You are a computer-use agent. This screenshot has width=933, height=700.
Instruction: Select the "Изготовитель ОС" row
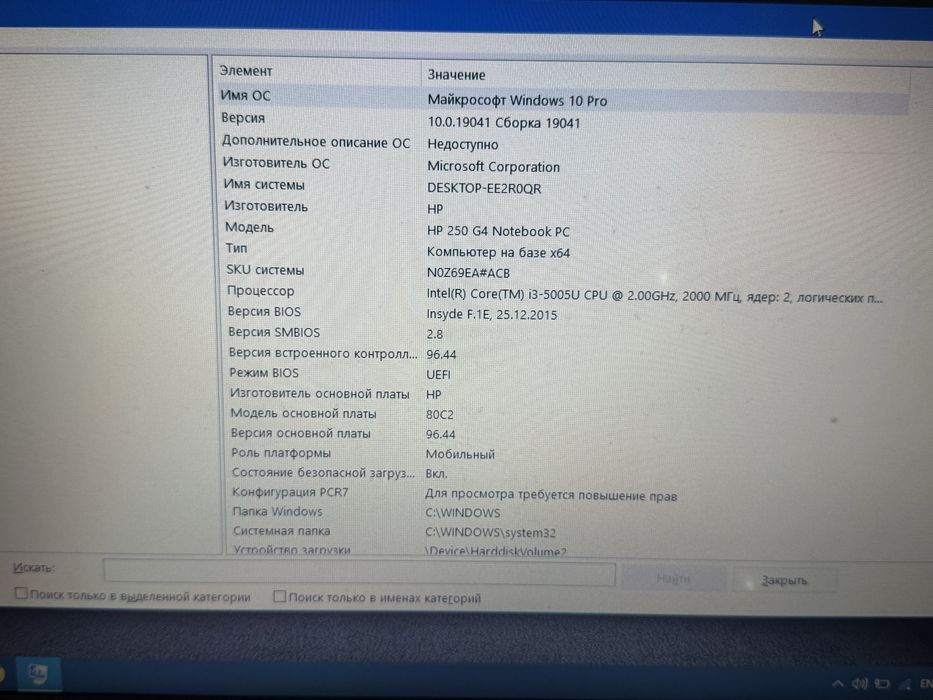coord(276,163)
